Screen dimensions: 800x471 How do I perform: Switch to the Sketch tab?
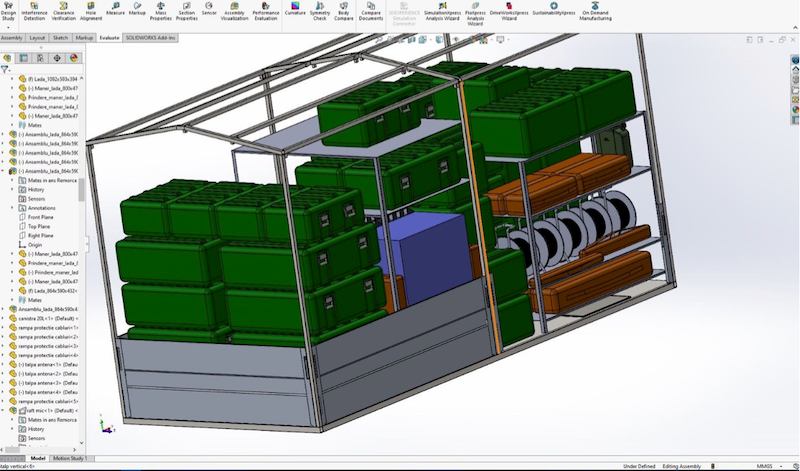coord(59,37)
